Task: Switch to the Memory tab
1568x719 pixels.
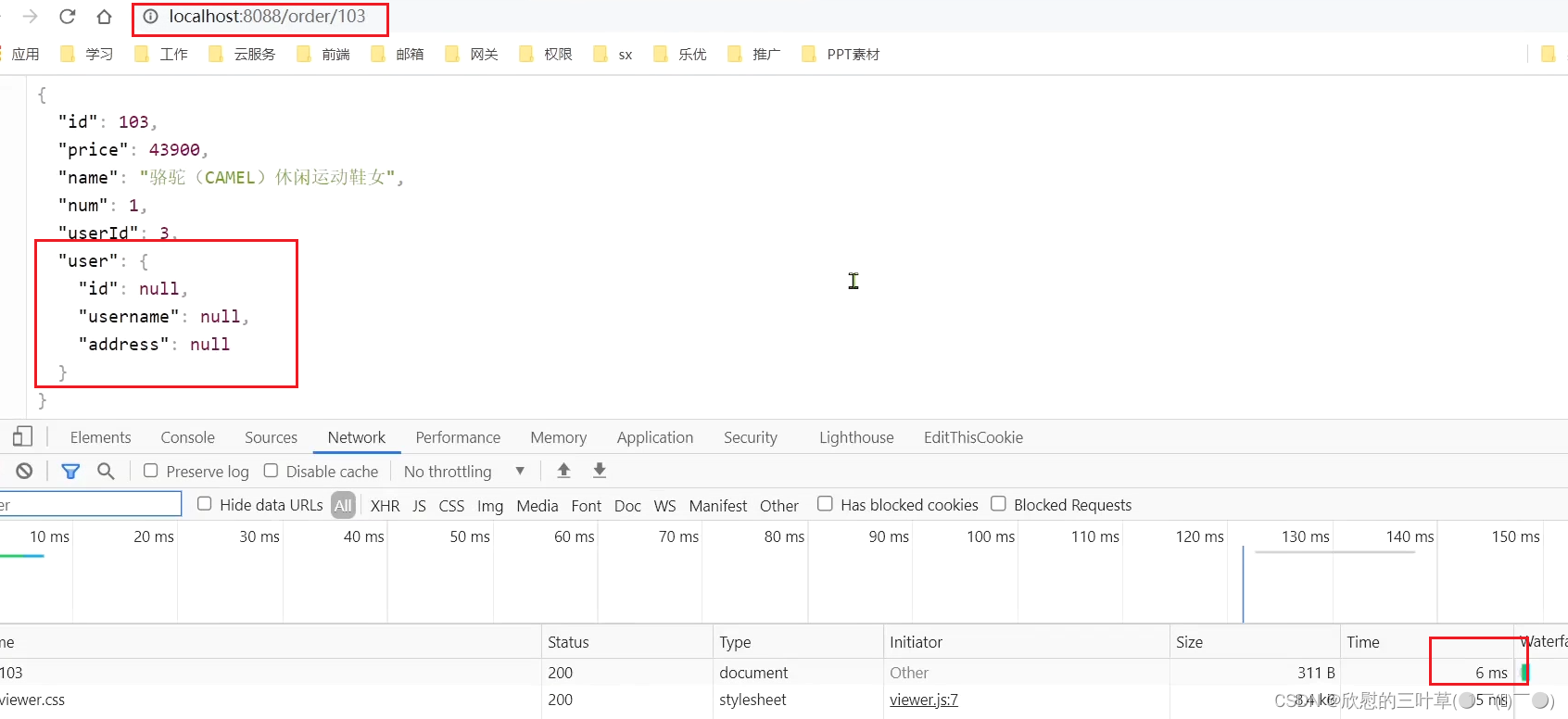Action: click(x=558, y=437)
